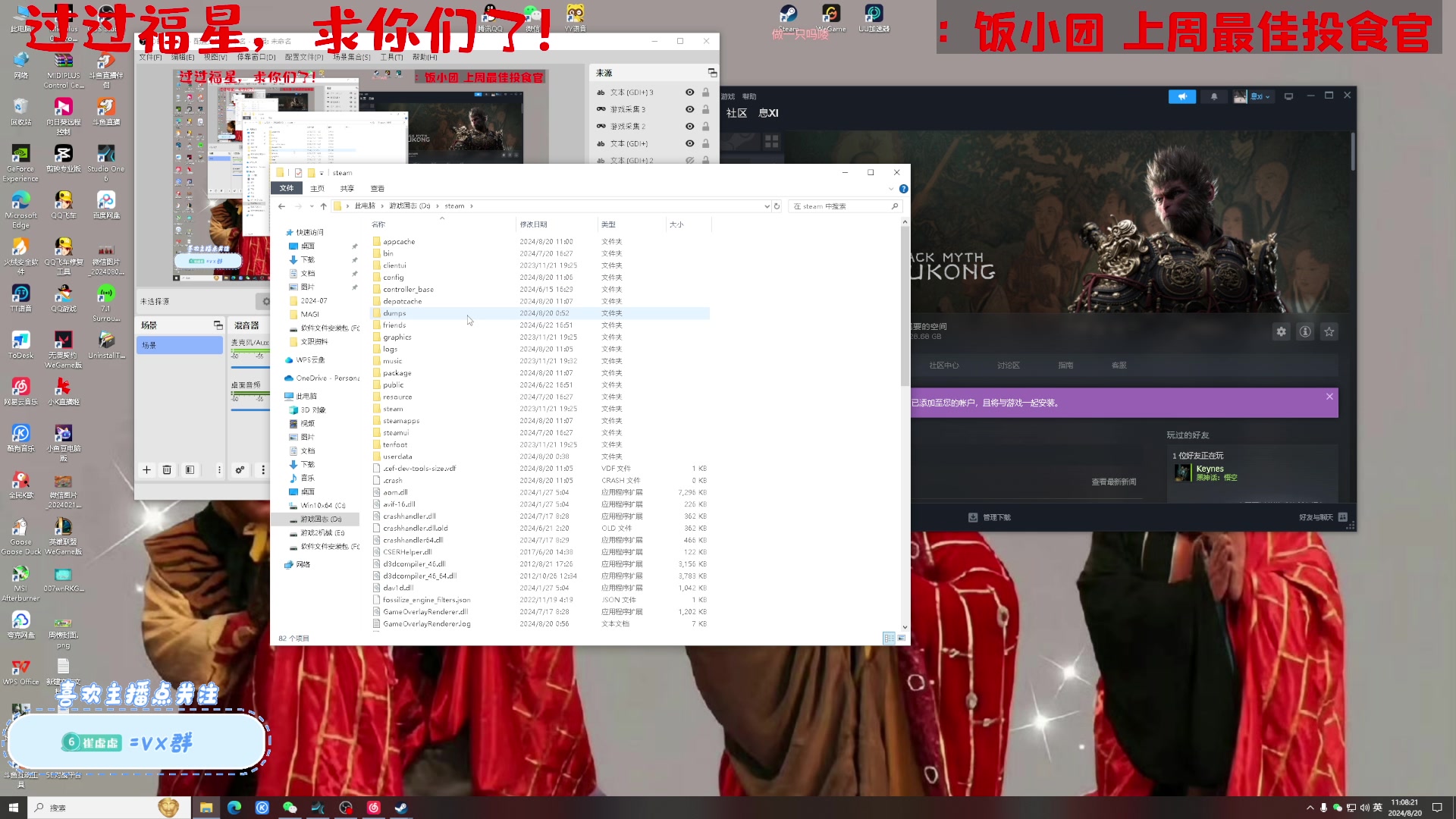Toggle visibility of 游戏采集 3 source
Image resolution: width=1456 pixels, height=819 pixels.
(x=689, y=109)
